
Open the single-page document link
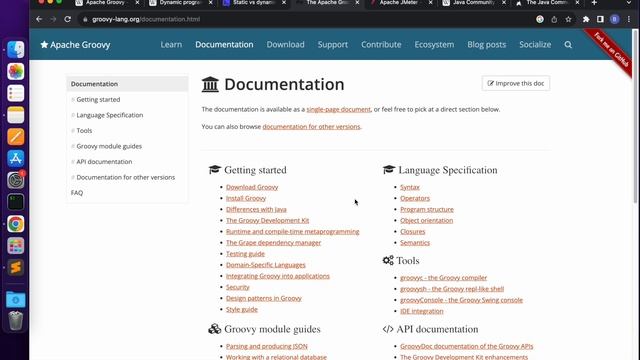[338, 109]
